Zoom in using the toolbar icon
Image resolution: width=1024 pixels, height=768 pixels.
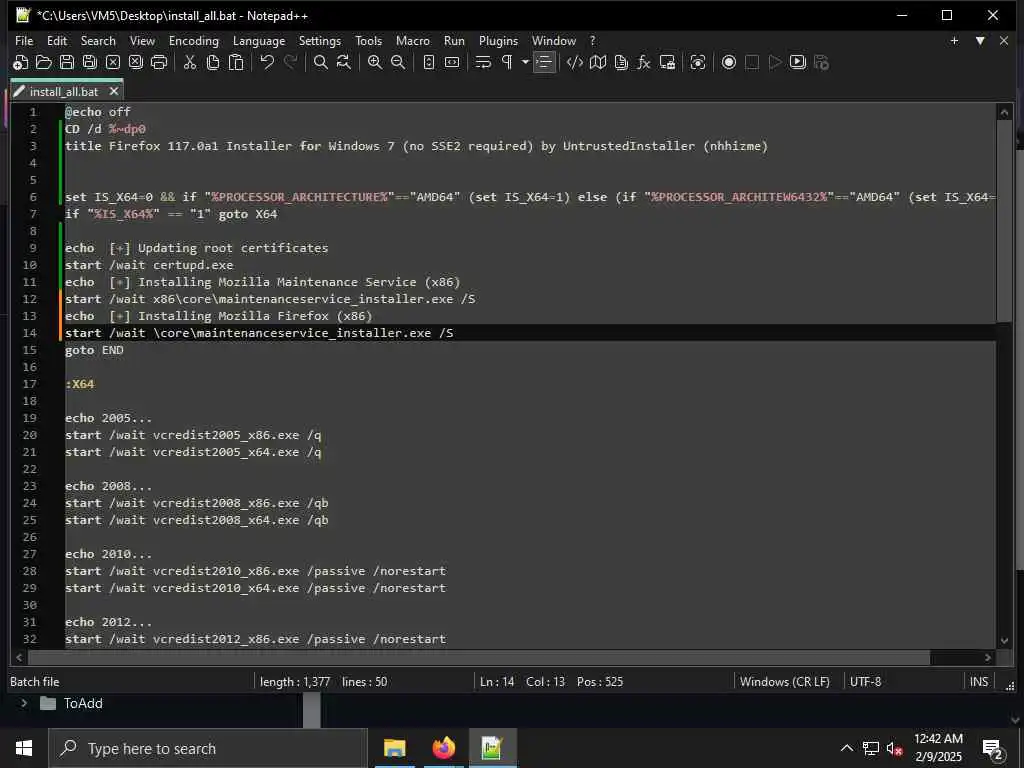tap(374, 63)
